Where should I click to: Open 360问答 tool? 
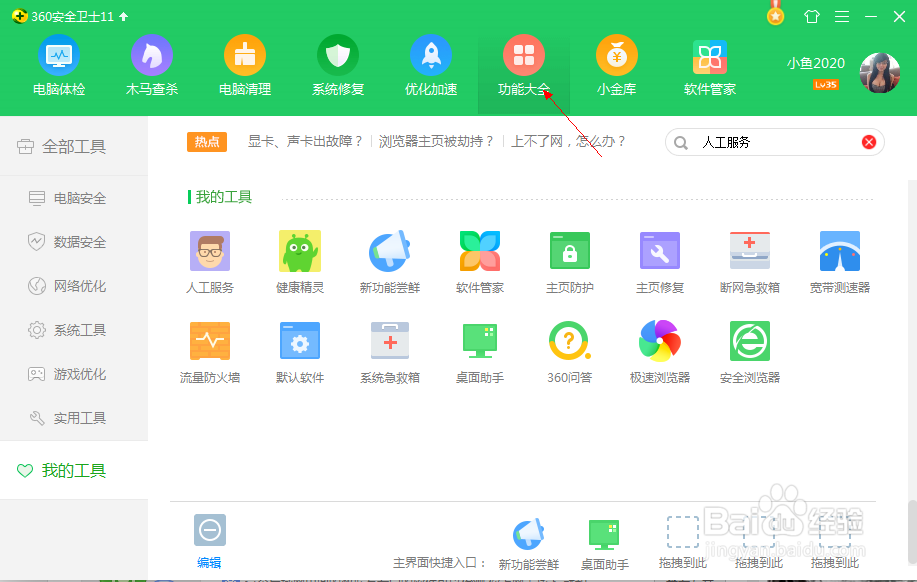[570, 352]
